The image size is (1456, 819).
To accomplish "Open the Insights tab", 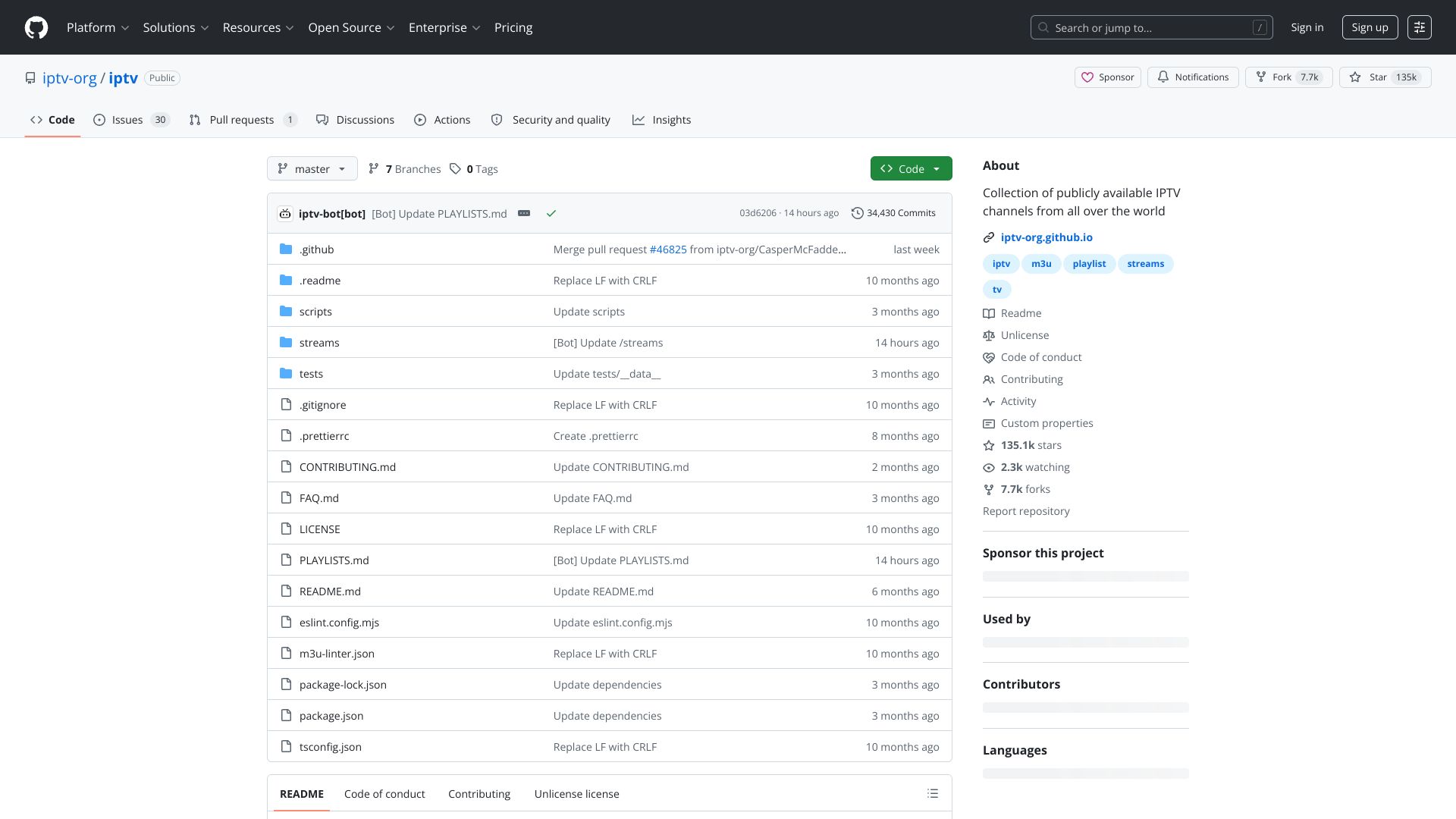I will click(x=661, y=120).
